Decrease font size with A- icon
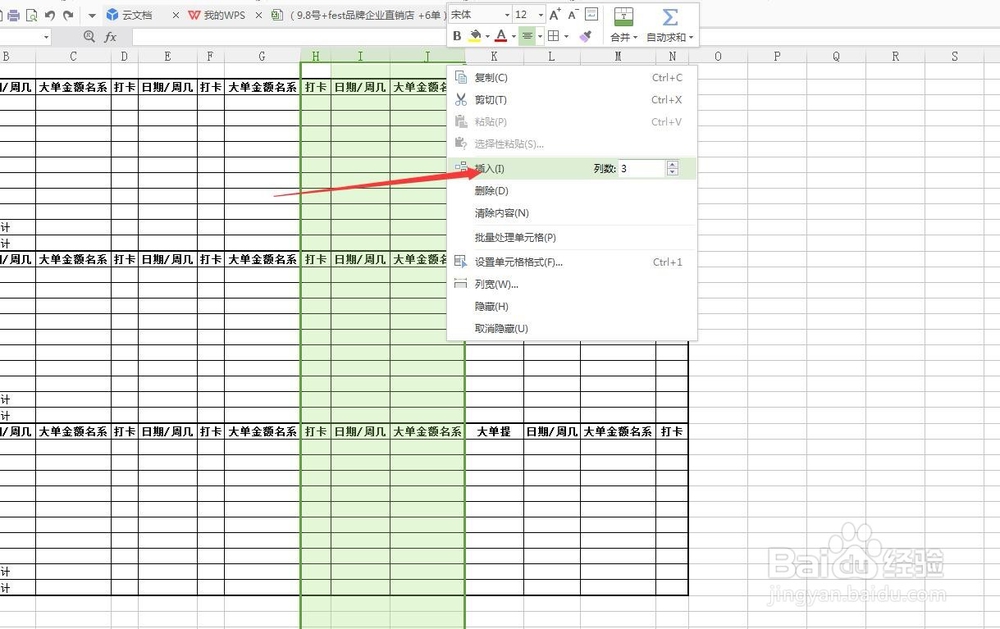This screenshot has width=1000, height=629. [573, 15]
